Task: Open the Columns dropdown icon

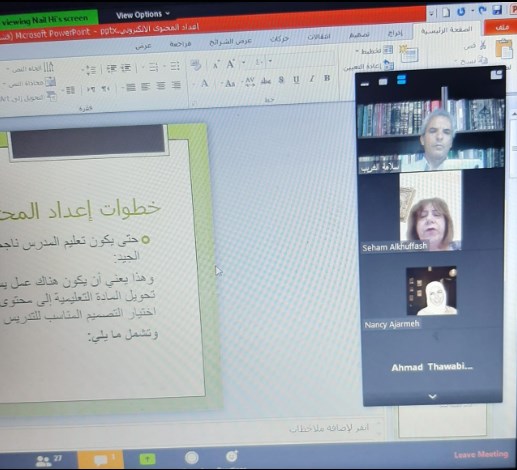Action: [68, 90]
